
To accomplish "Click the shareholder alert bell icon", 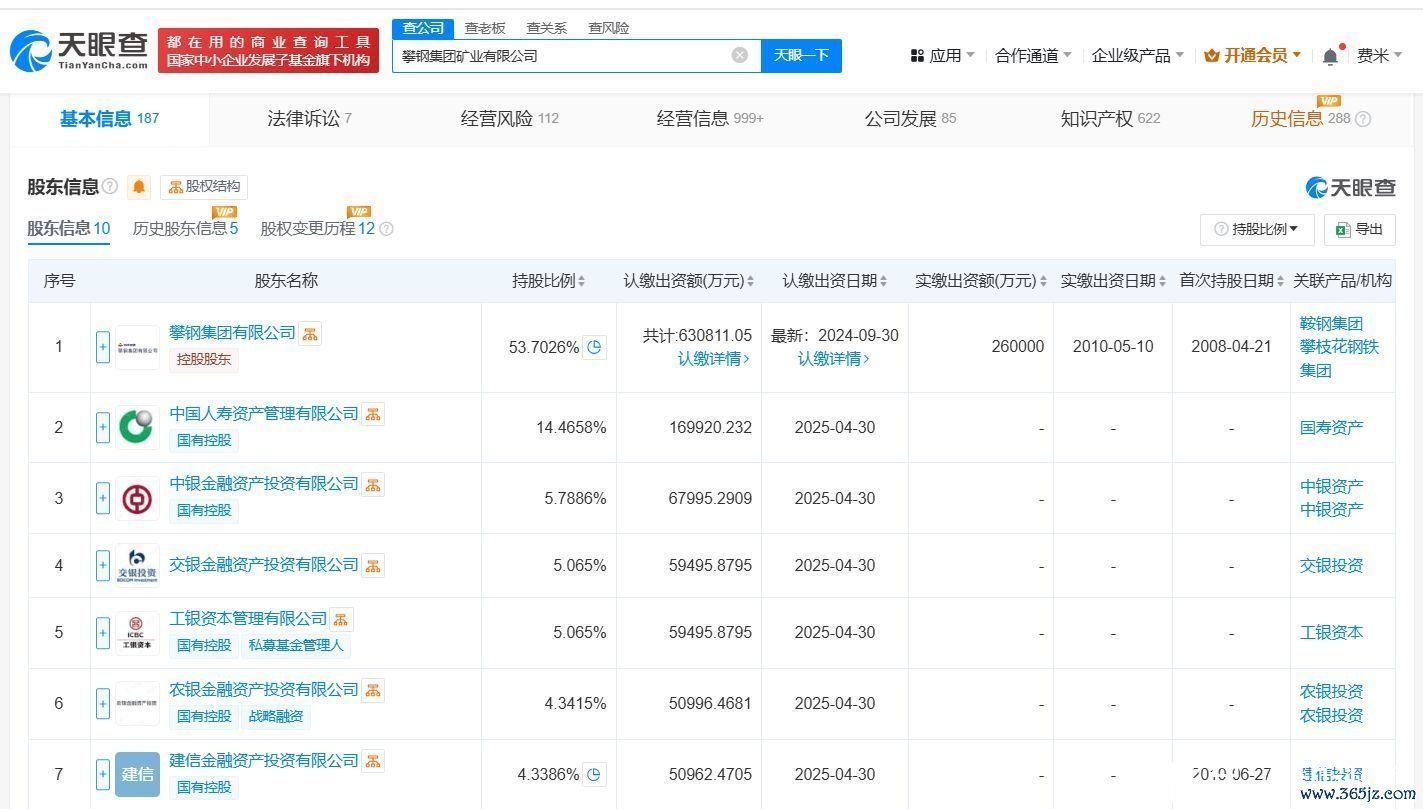I will coord(139,187).
